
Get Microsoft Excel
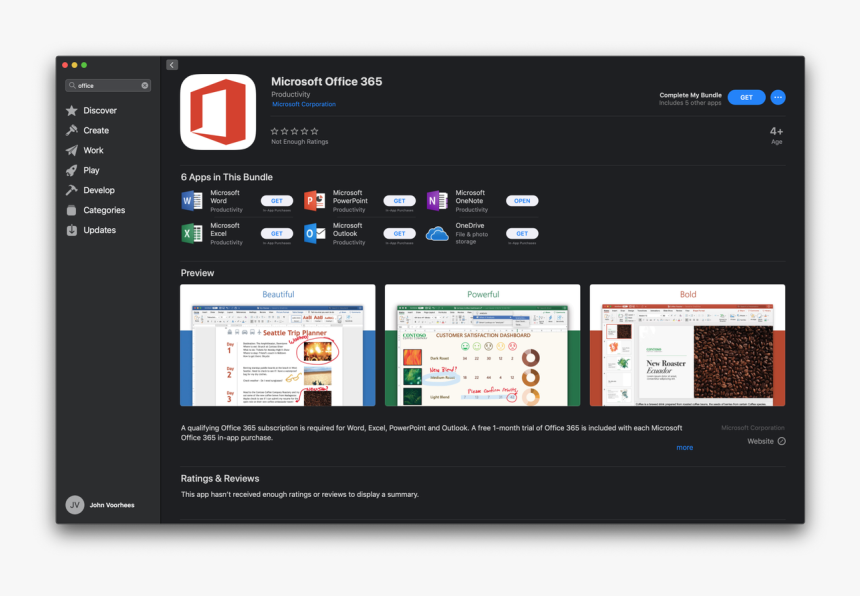pos(277,234)
